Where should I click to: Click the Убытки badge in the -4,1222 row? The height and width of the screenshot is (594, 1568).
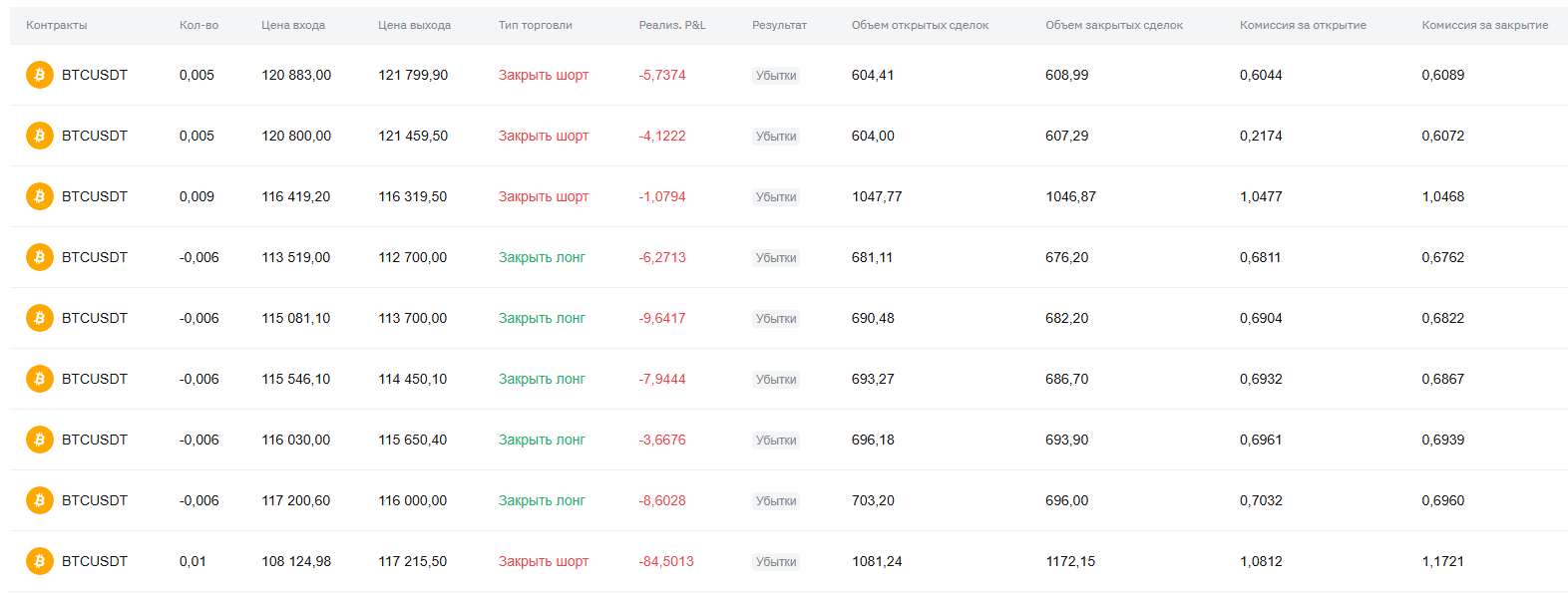pyautogui.click(x=776, y=137)
